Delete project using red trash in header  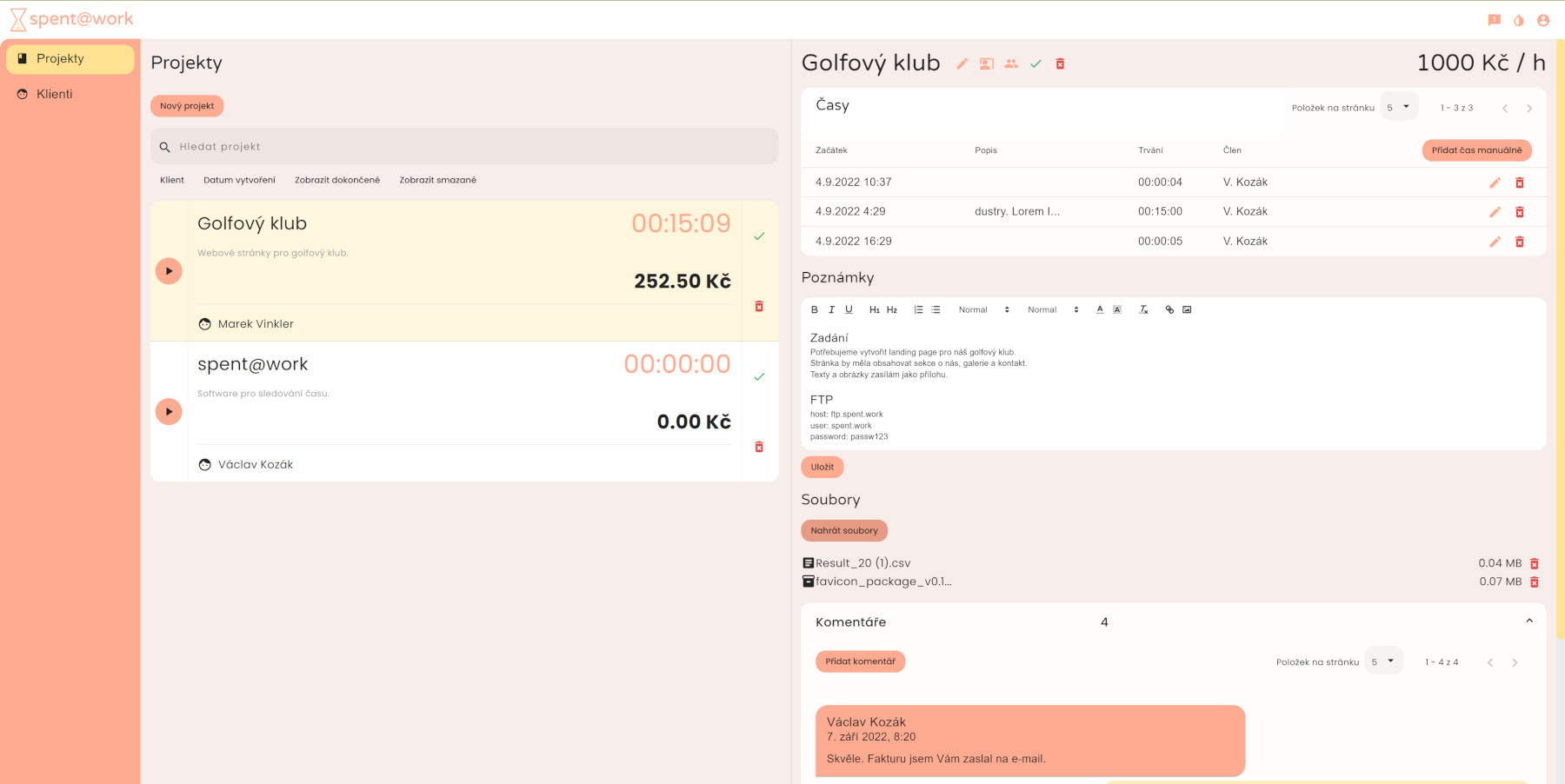tap(1060, 63)
